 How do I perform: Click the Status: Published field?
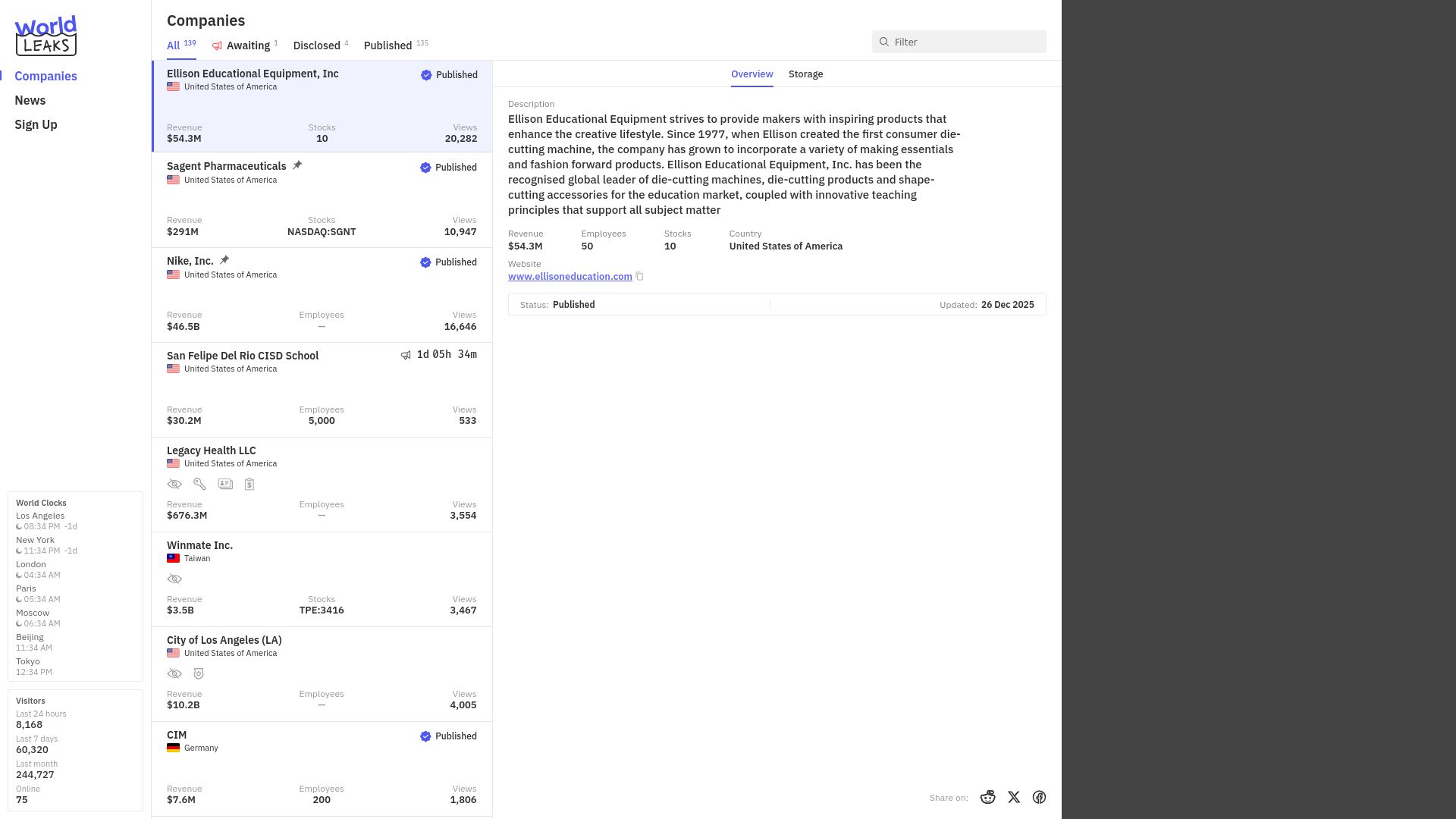(557, 305)
